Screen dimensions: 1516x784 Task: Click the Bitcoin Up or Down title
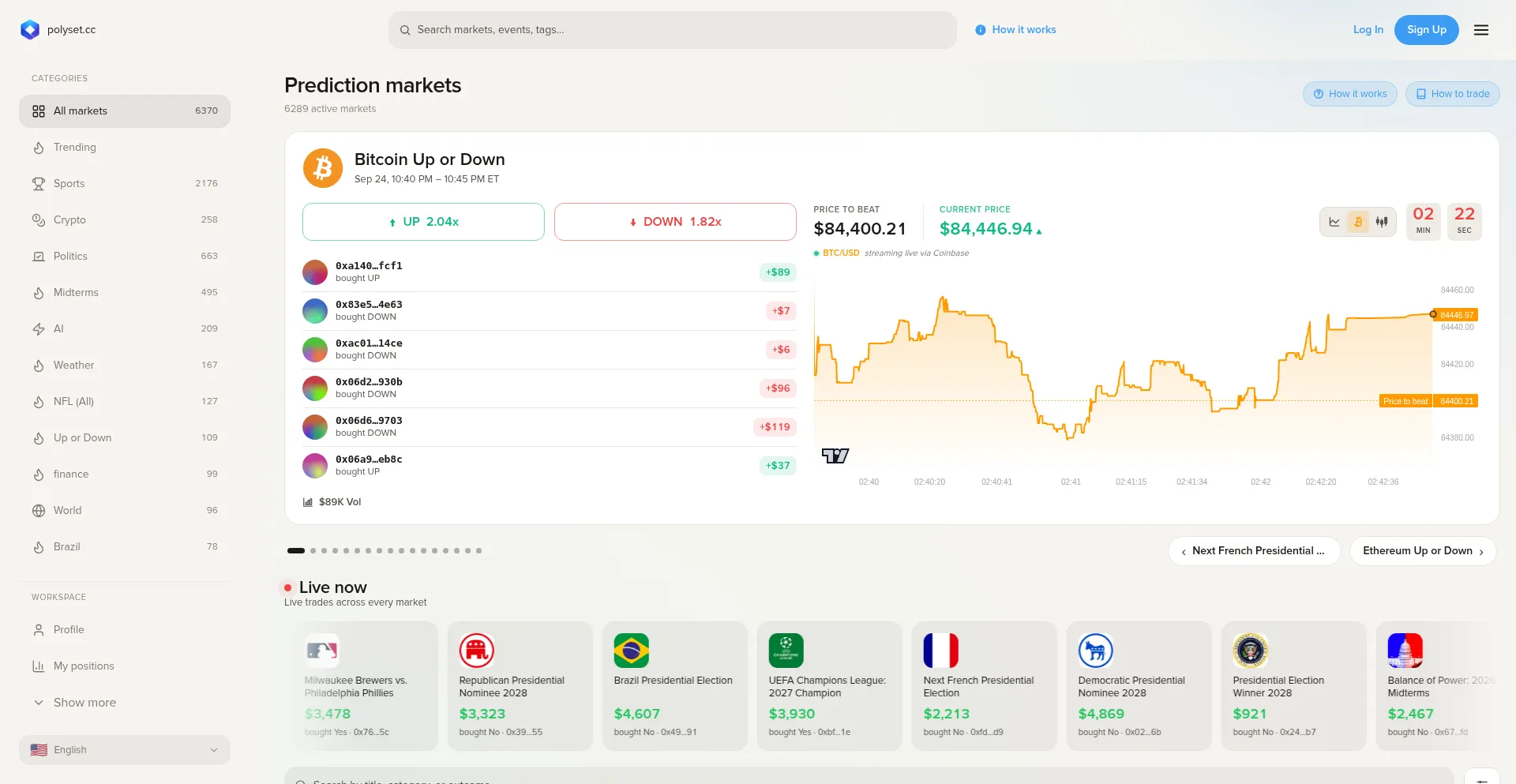pyautogui.click(x=430, y=159)
